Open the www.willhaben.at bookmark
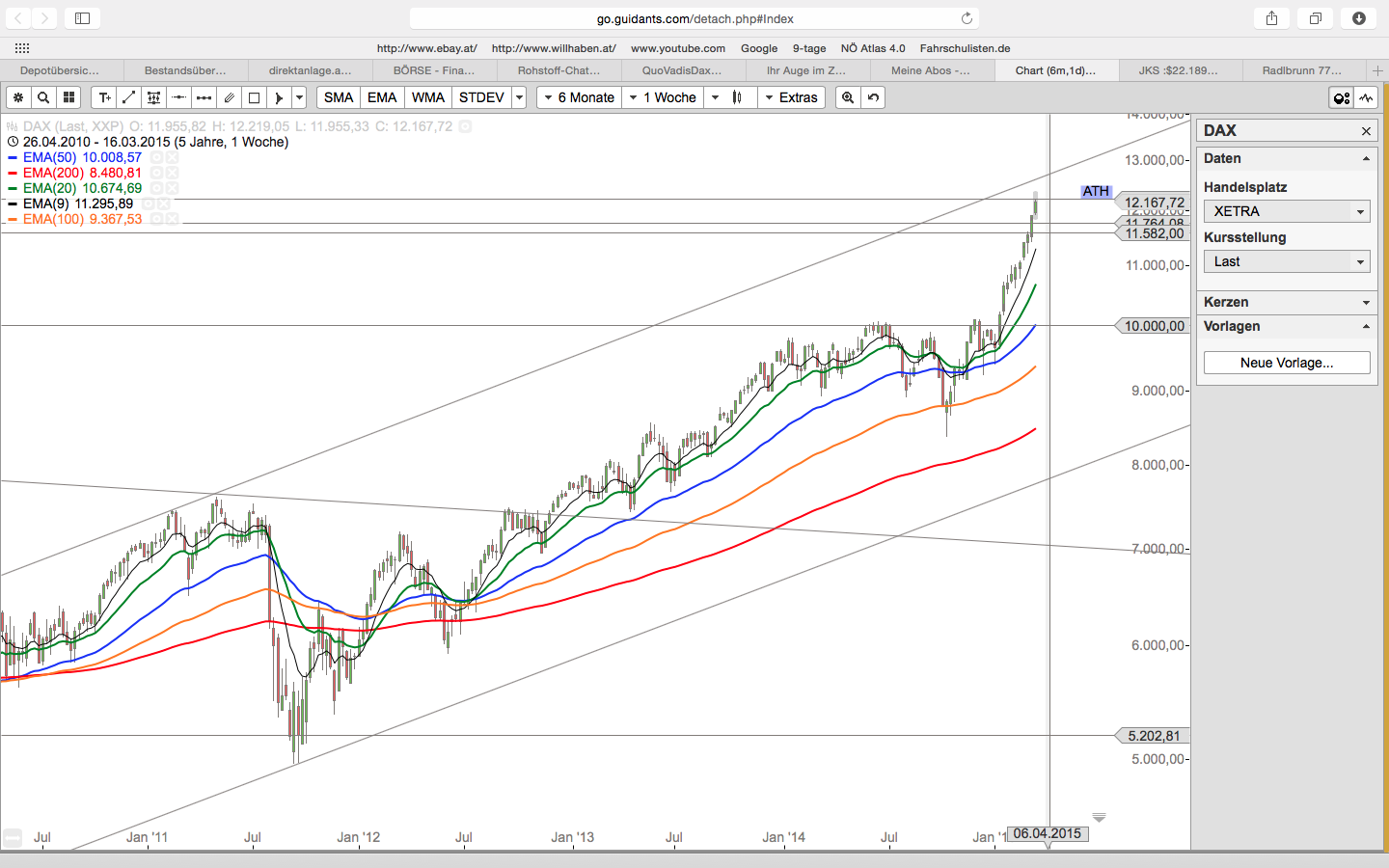 (554, 48)
